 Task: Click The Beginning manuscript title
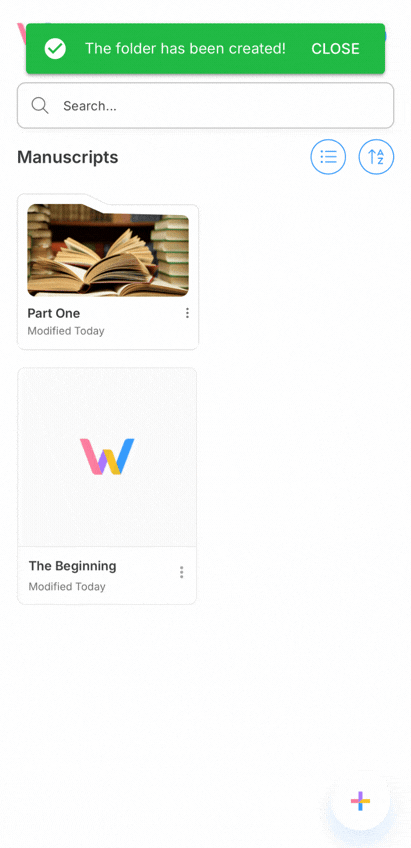click(72, 566)
